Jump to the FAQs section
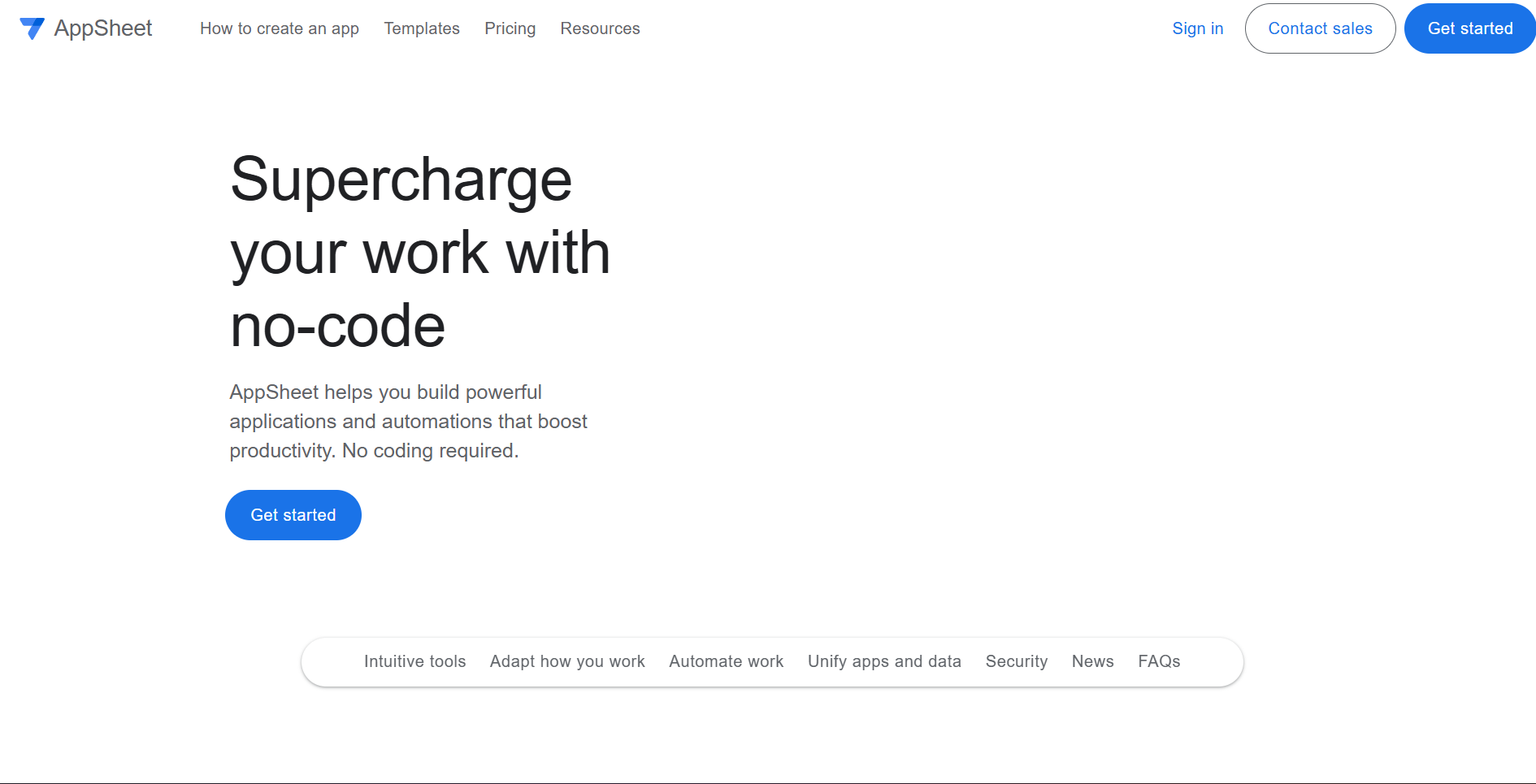This screenshot has width=1536, height=784. tap(1159, 661)
